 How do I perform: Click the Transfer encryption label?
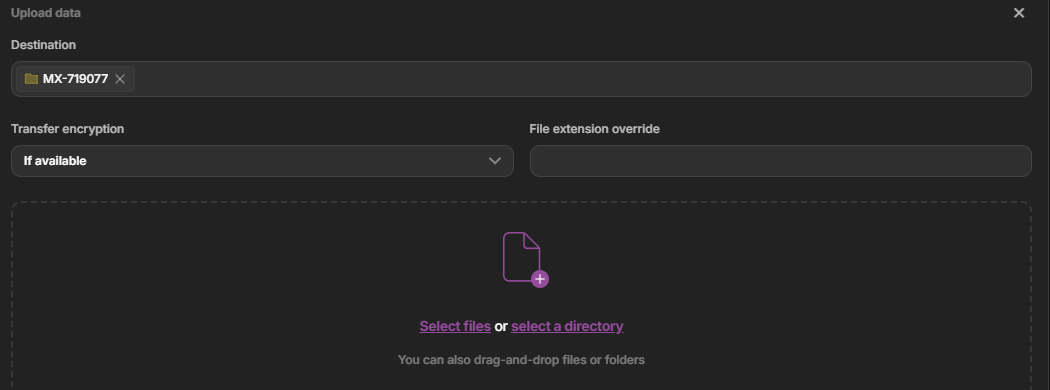(68, 129)
